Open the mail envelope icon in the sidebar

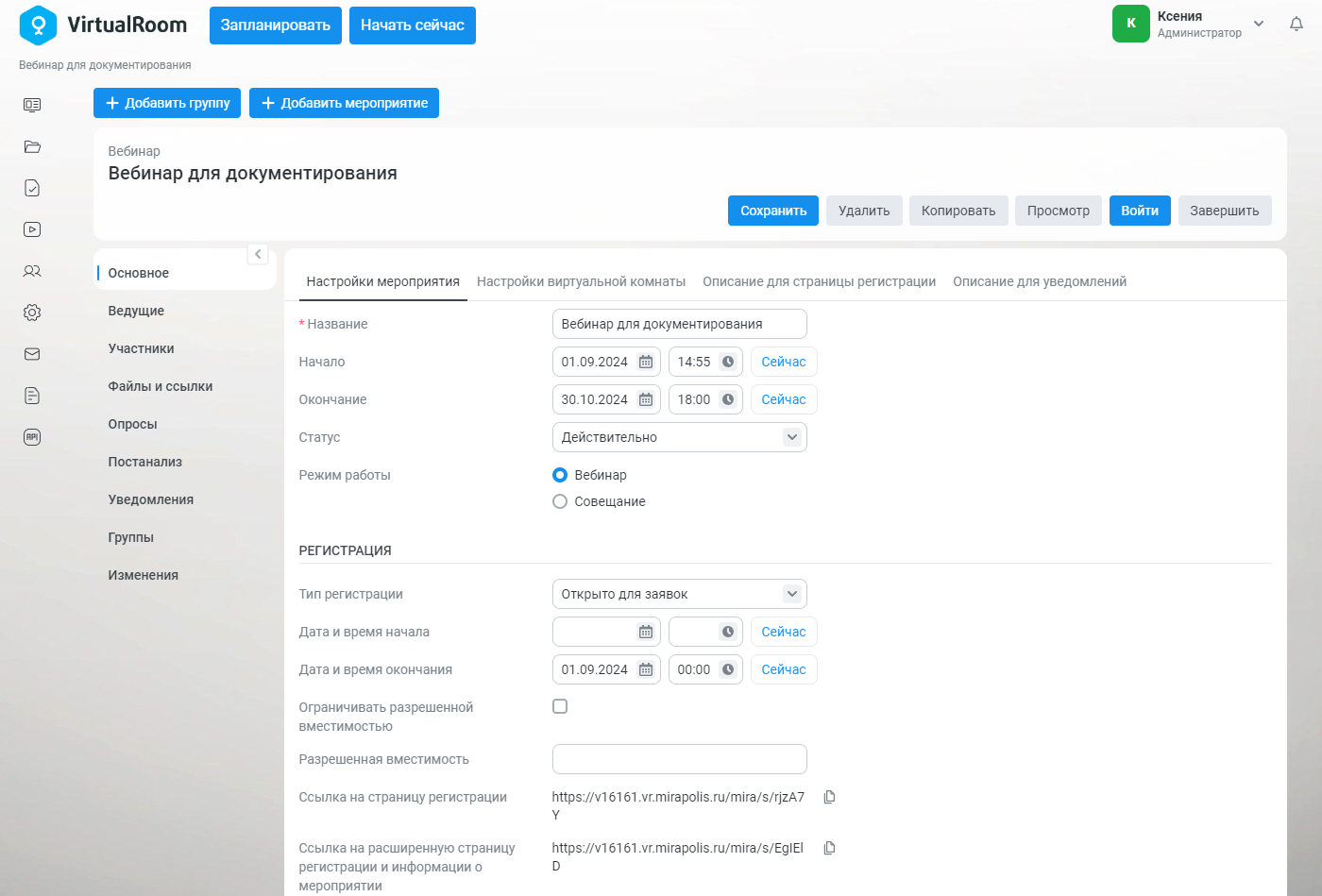pos(32,354)
